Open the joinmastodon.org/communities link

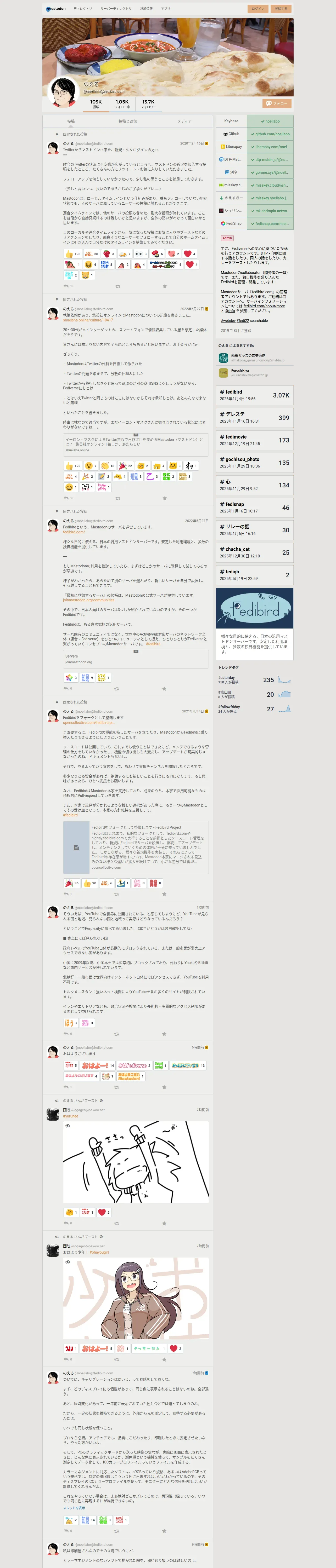click(x=88, y=600)
